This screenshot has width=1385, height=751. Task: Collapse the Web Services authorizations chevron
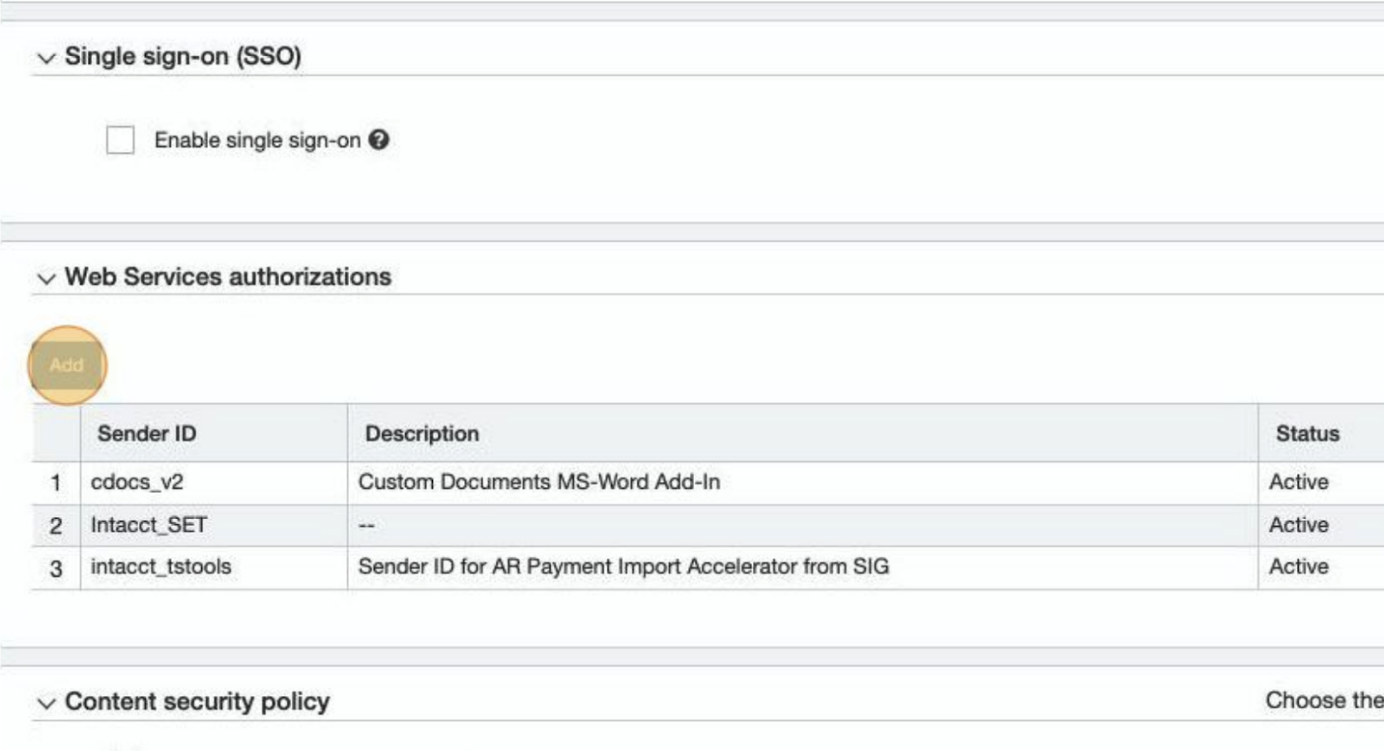tap(46, 278)
